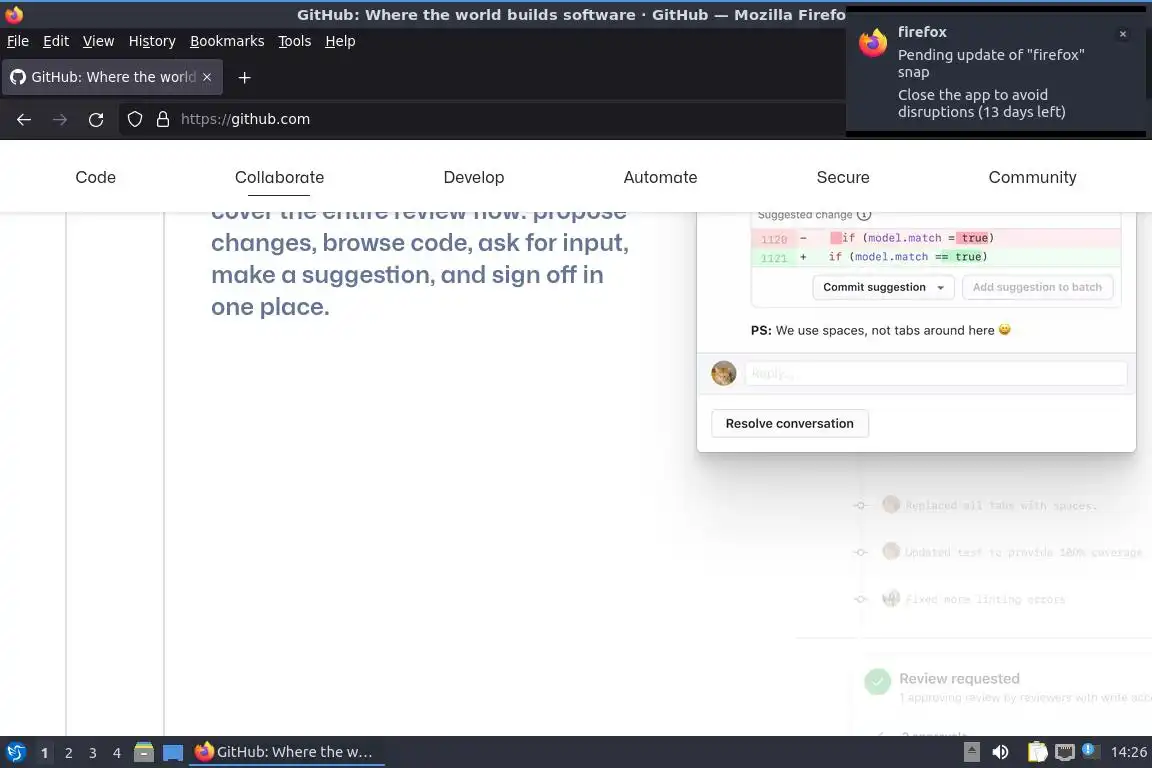1152x768 pixels.
Task: Close the GitHub tab
Action: (207, 77)
